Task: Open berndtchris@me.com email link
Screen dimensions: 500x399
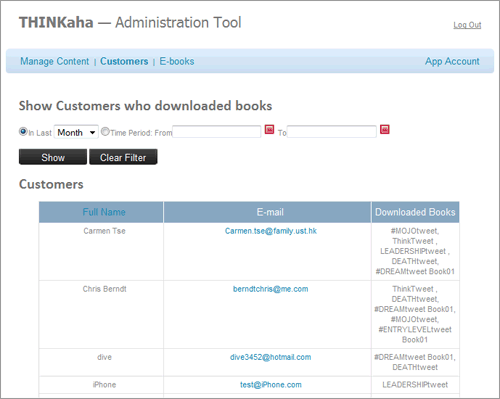Action: click(x=270, y=289)
